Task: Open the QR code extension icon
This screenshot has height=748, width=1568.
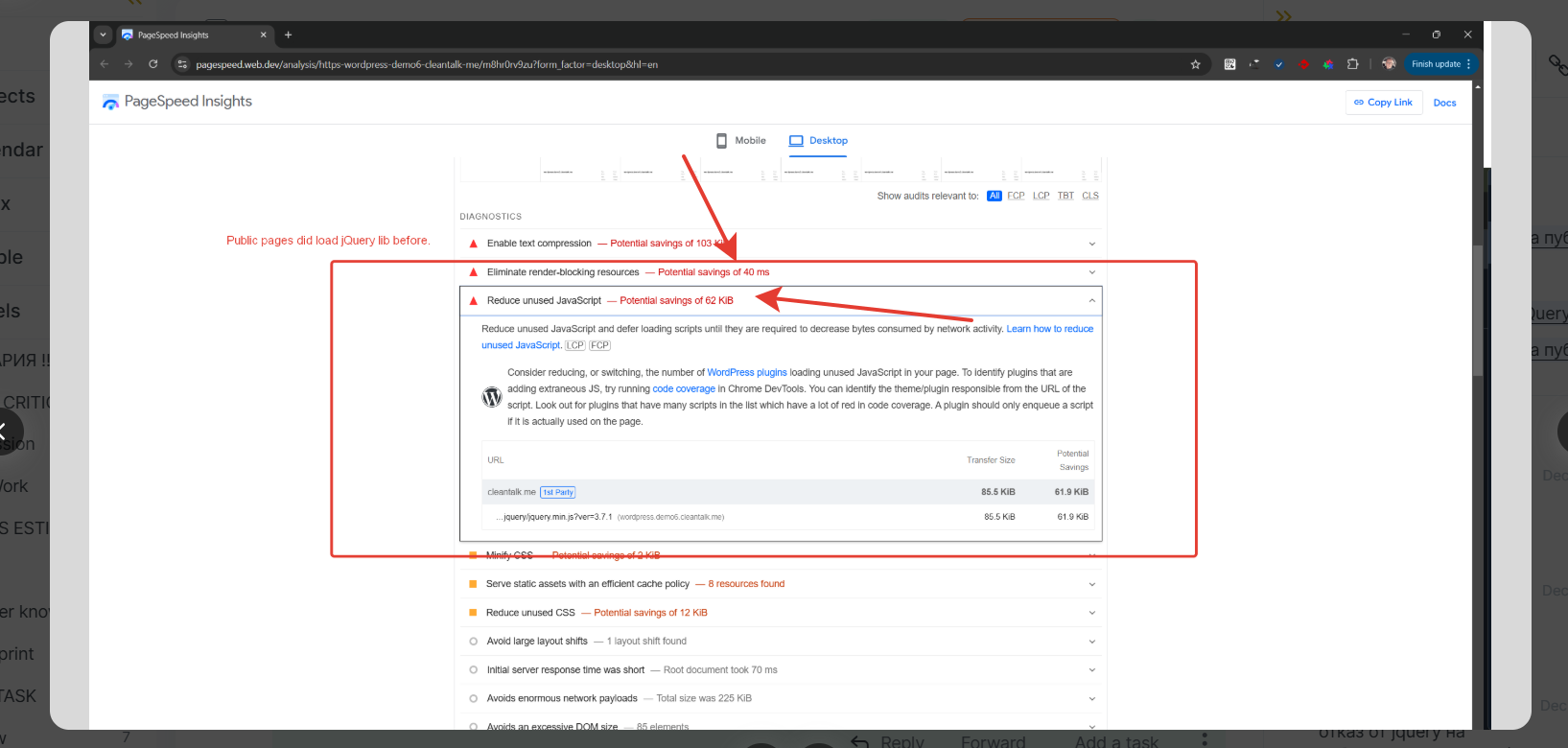Action: [1229, 64]
